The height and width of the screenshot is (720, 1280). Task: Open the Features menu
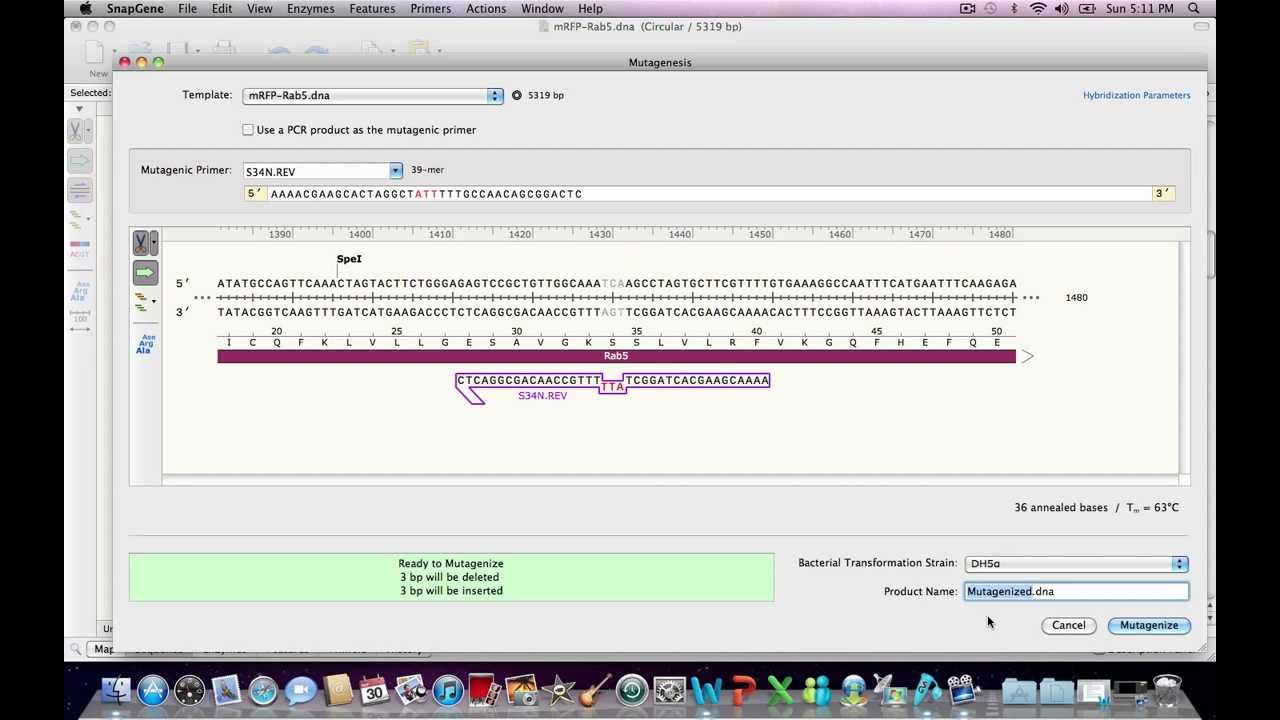[x=372, y=9]
